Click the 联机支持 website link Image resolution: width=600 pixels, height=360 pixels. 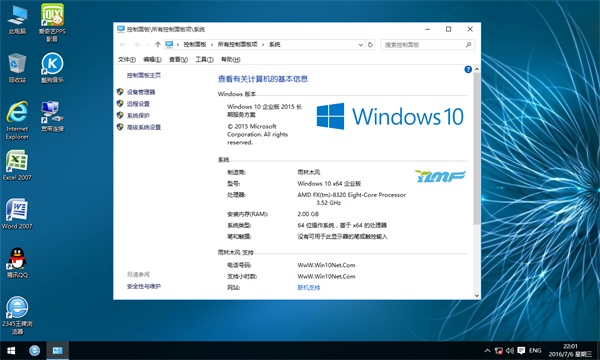point(309,288)
